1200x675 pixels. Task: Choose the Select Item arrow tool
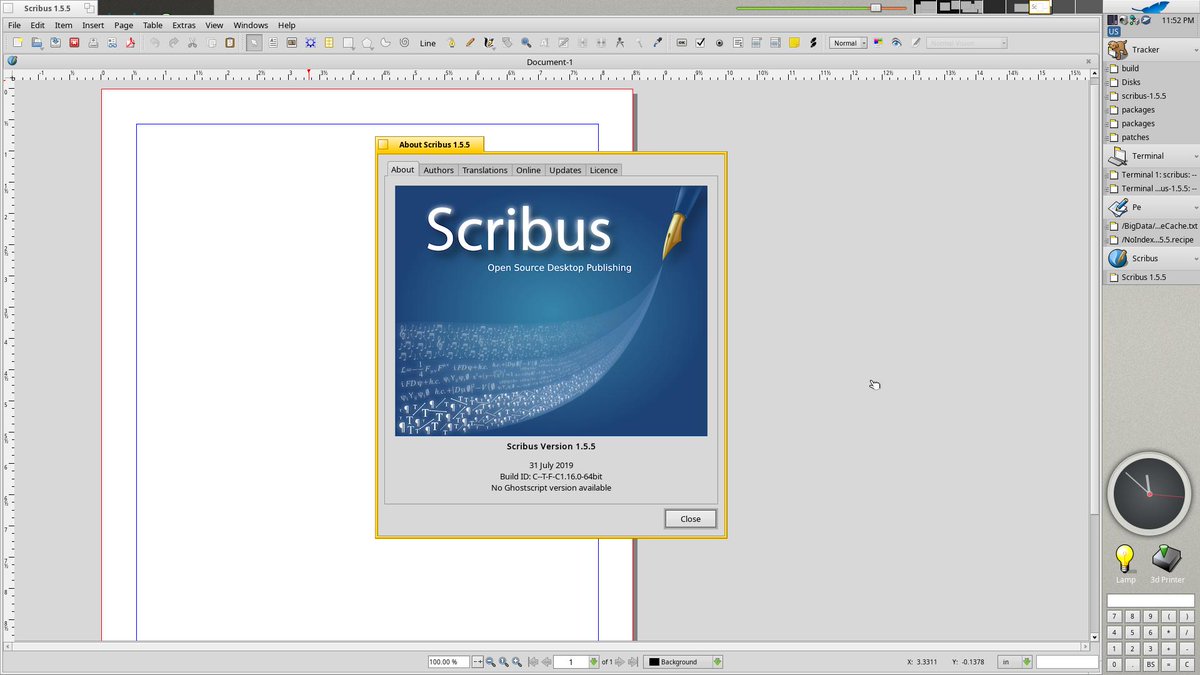click(254, 43)
